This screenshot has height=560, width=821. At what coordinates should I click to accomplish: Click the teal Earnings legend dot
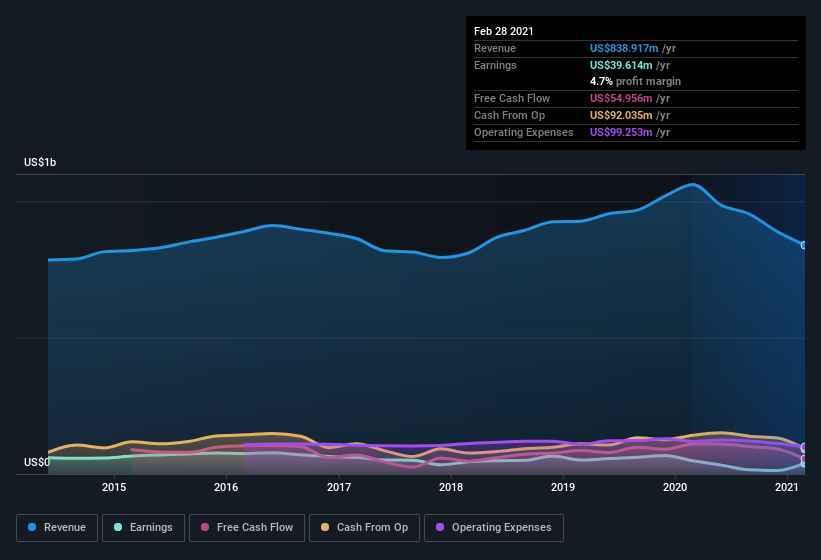118,528
